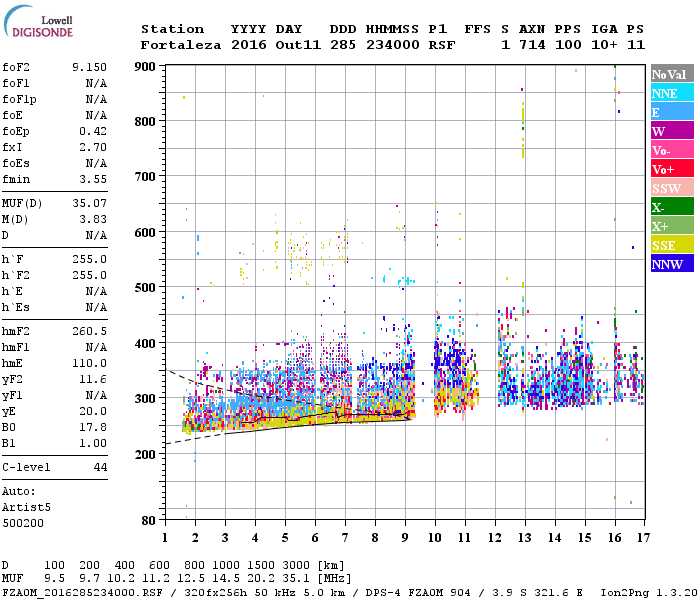The width and height of the screenshot is (700, 600).
Task: Click the B1 value 1.00
Action: [93, 443]
